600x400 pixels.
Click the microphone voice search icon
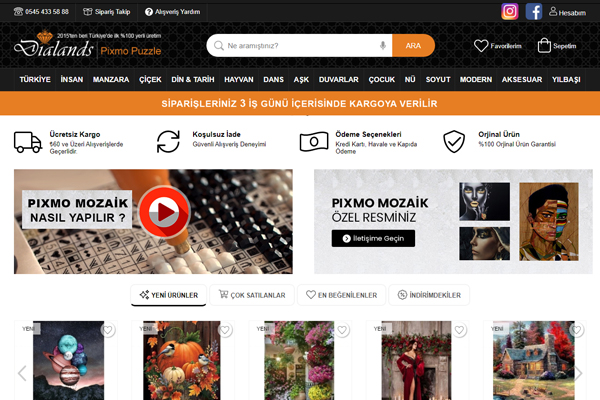click(383, 46)
